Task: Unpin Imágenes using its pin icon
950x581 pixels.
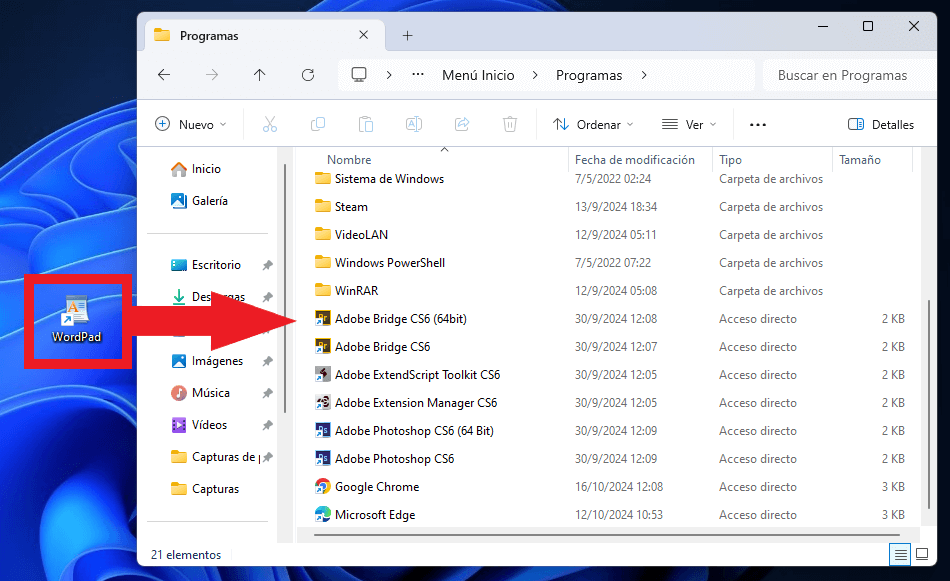Action: [x=267, y=361]
